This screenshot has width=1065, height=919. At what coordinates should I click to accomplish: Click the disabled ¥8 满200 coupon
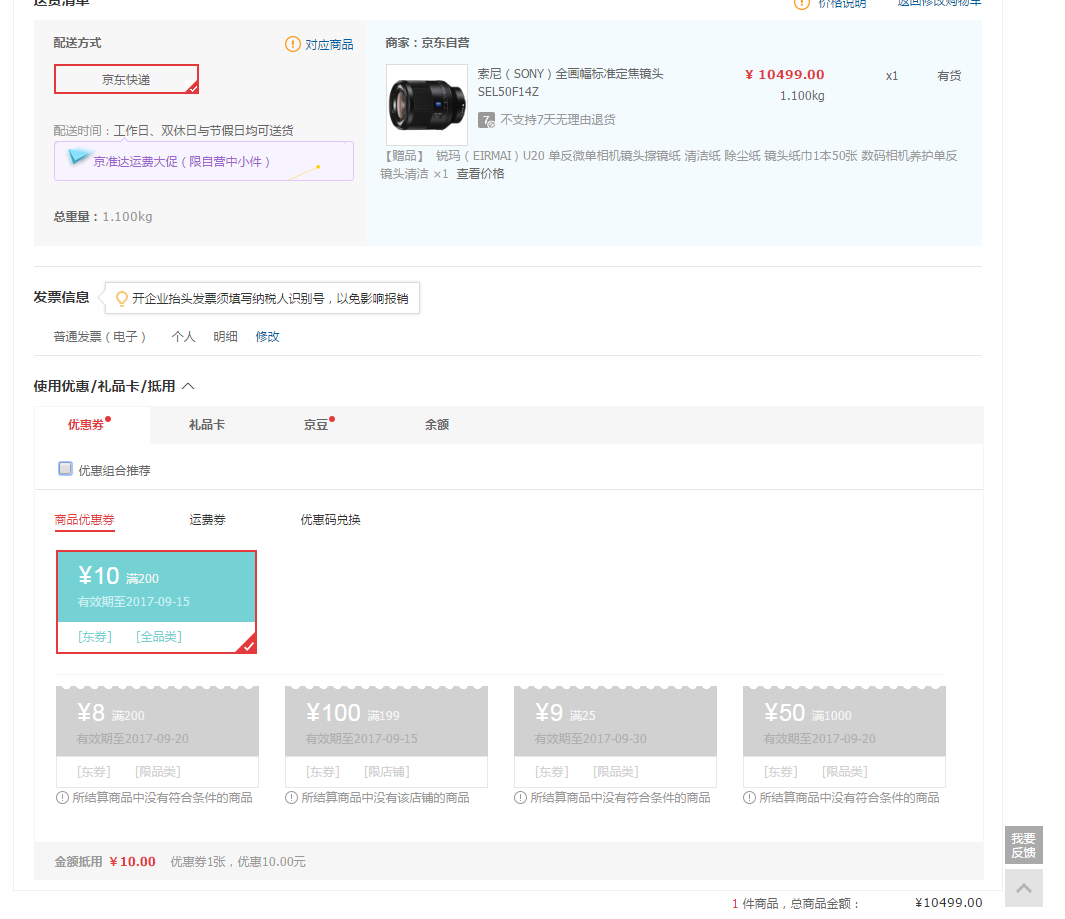(157, 736)
